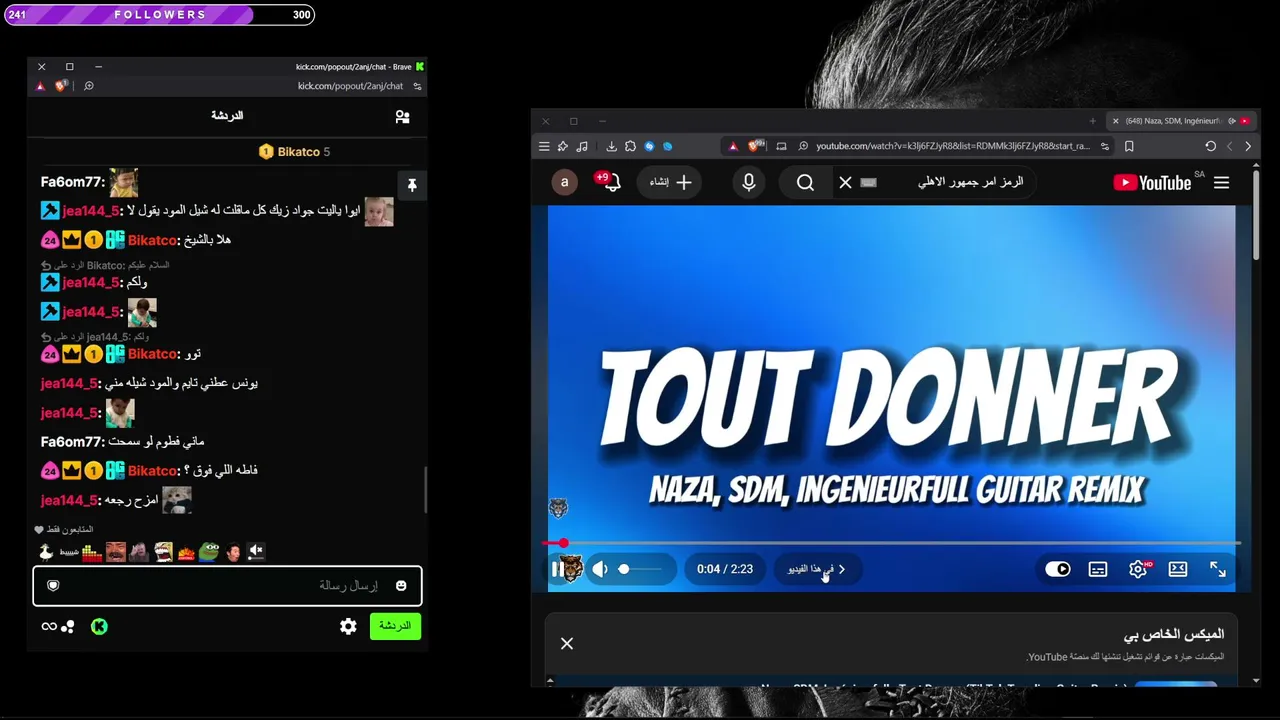This screenshot has width=1280, height=720.
Task: Open extensions puzzle icon in YouTube window
Action: [630, 146]
